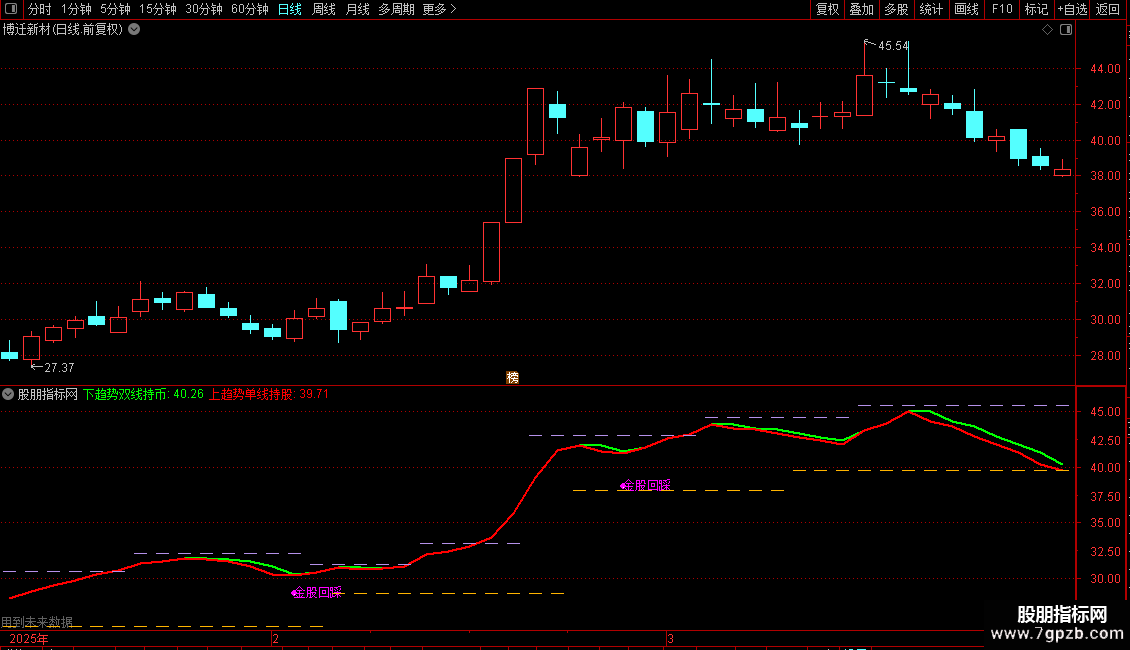Click the 用到未来数据 warning text
Viewport: 1130px width, 650px height.
click(x=37, y=622)
